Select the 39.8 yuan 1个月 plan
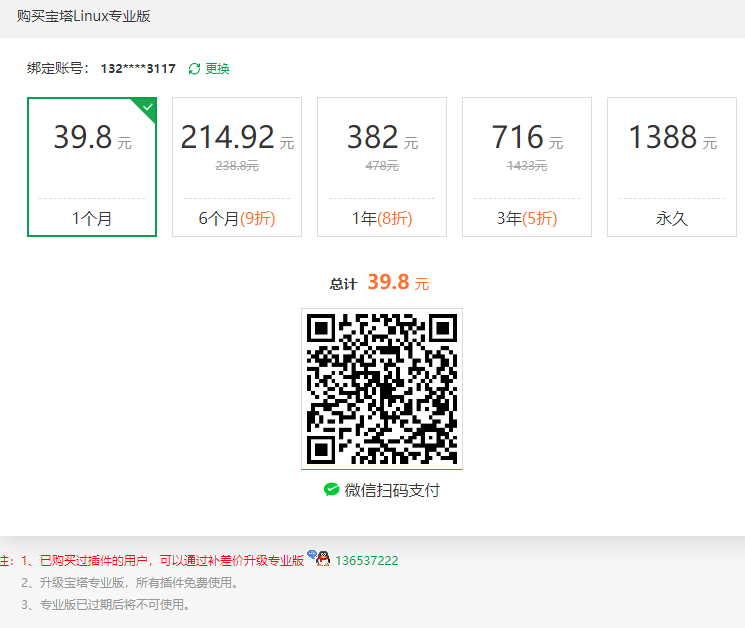Viewport: 745px width, 628px height. 92,167
